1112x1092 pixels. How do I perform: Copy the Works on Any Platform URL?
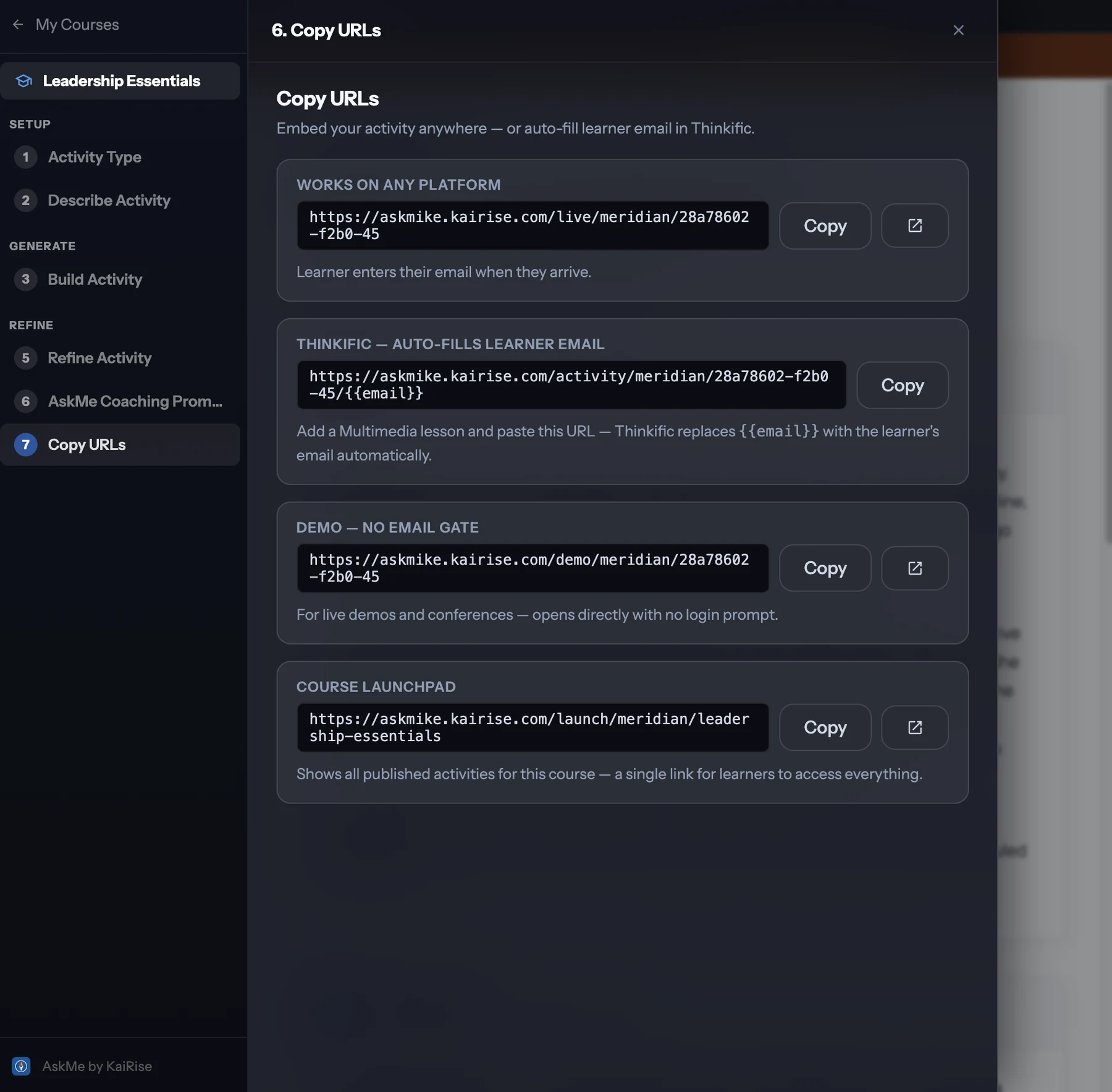click(825, 226)
